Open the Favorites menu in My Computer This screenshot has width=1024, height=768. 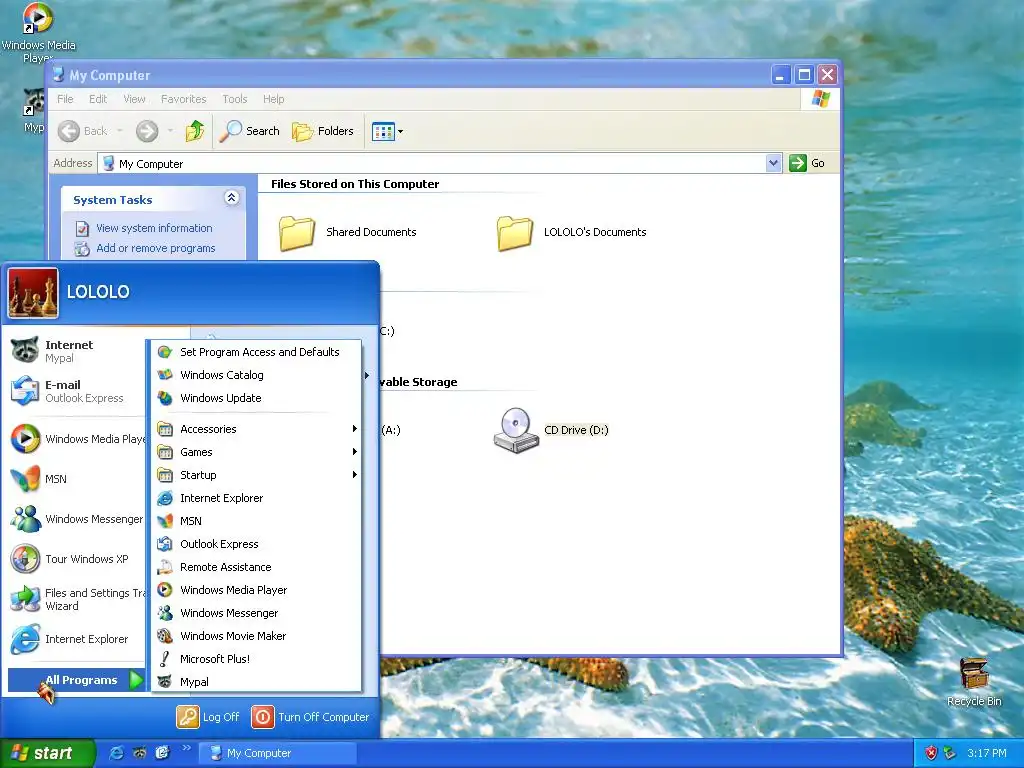coord(184,99)
